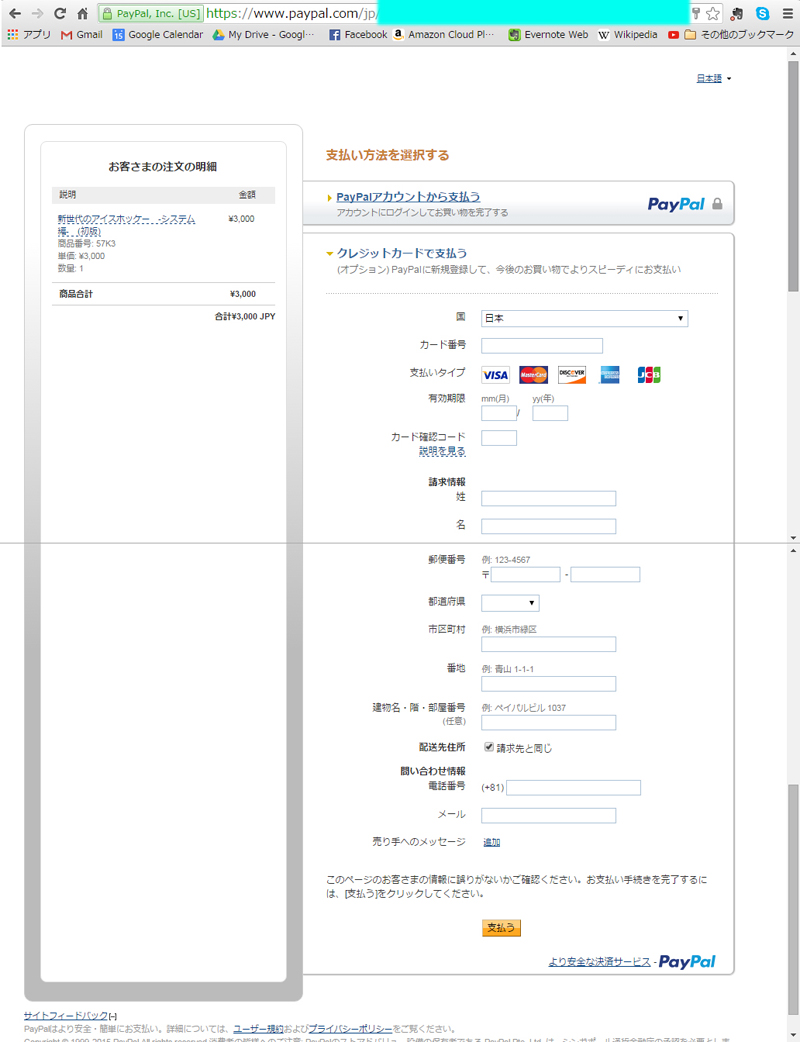Choose the American Express card icon
Image resolution: width=800 pixels, height=1042 pixels.
click(610, 375)
